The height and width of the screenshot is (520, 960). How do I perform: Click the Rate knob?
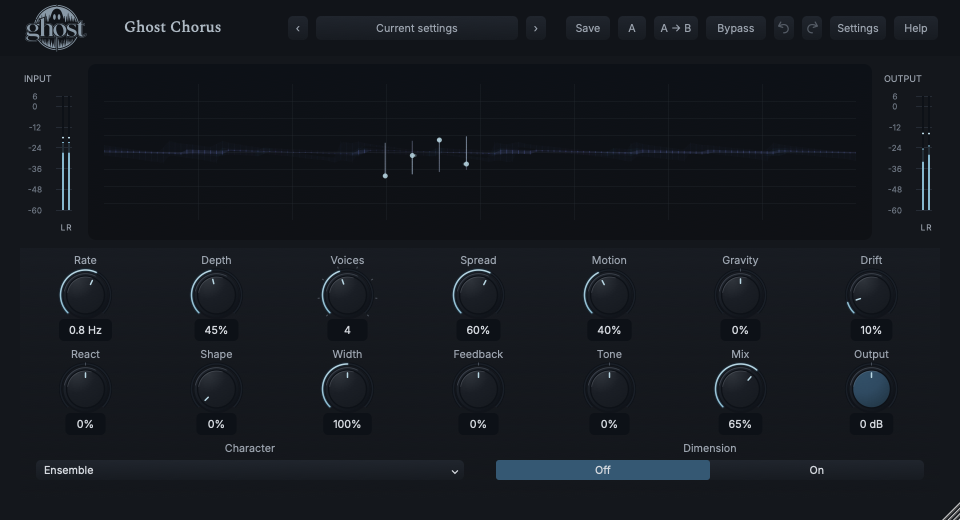click(x=85, y=295)
